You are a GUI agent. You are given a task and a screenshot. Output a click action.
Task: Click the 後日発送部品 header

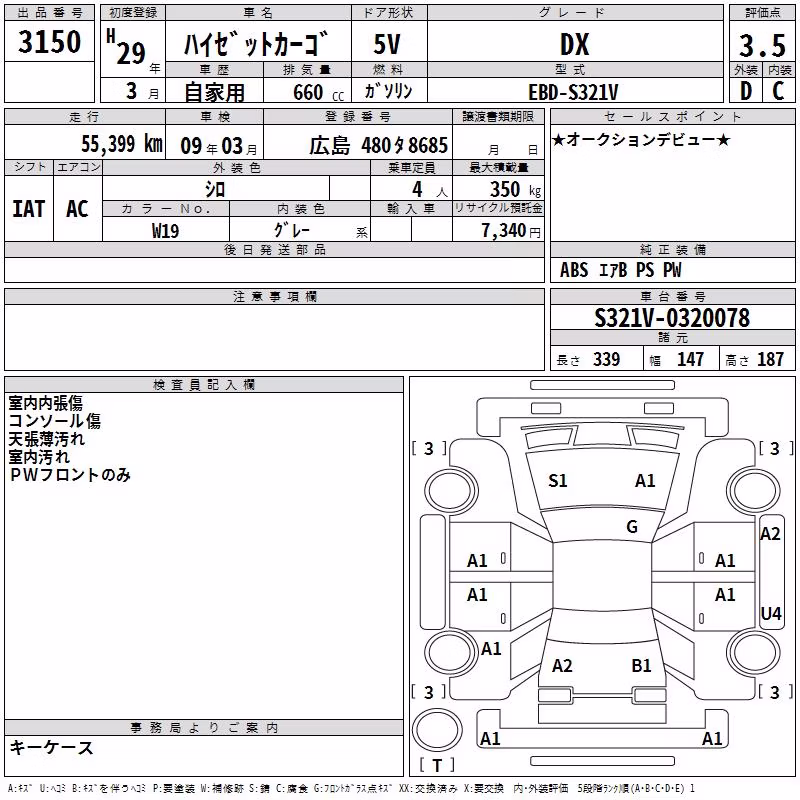(x=274, y=249)
